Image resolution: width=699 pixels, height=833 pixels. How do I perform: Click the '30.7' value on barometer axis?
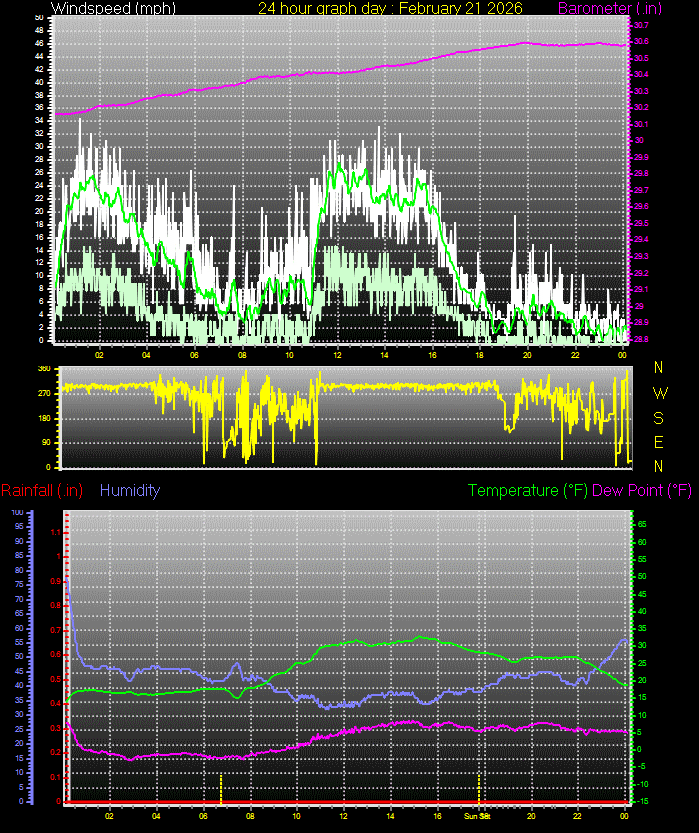pyautogui.click(x=640, y=25)
